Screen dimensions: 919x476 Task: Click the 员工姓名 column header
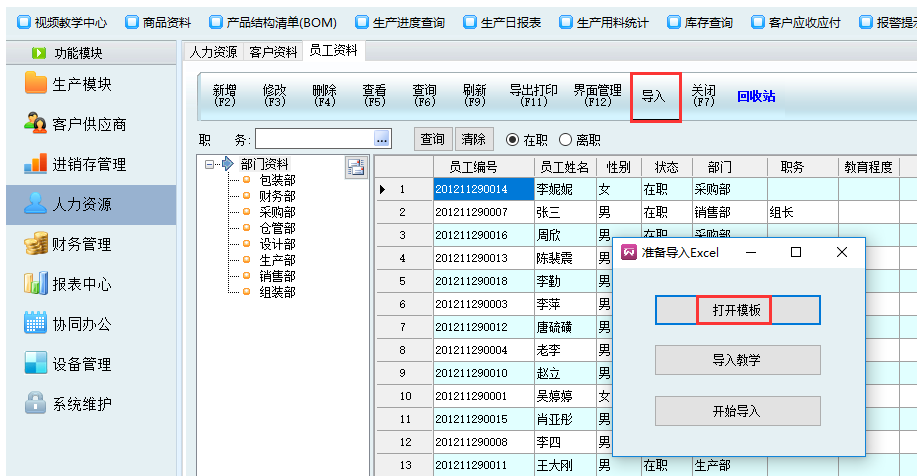[565, 167]
